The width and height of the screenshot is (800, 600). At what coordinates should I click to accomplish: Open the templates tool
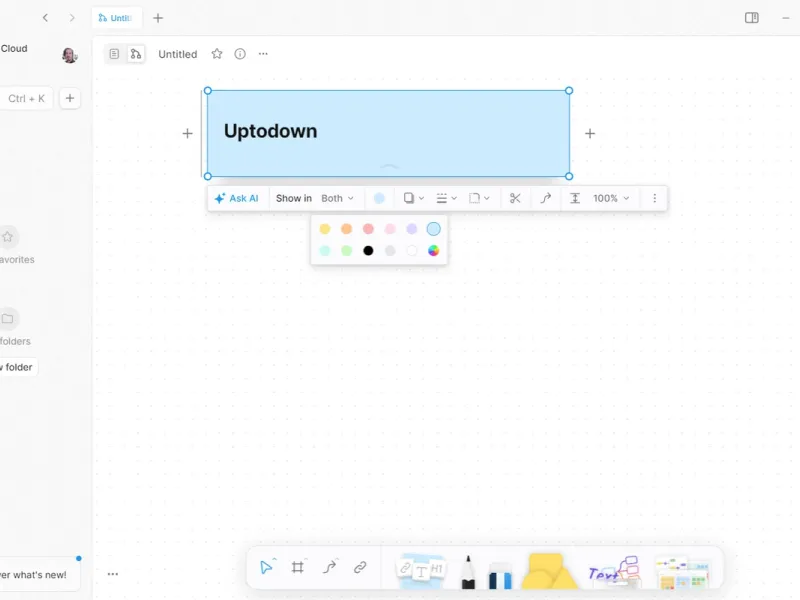pyautogui.click(x=683, y=572)
